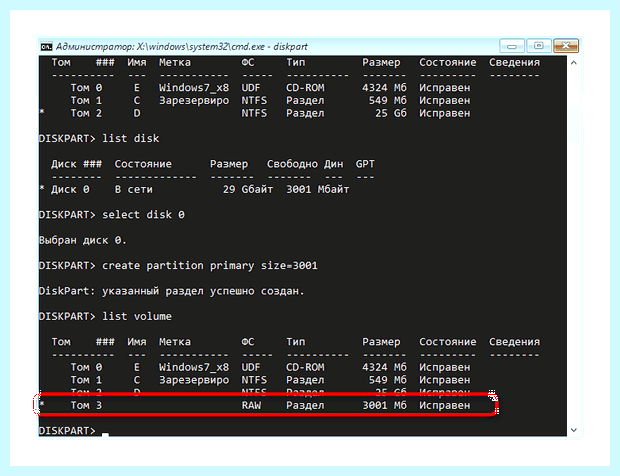Image resolution: width=620 pixels, height=476 pixels.
Task: Minimize the diskpart command window
Action: pyautogui.click(x=512, y=46)
